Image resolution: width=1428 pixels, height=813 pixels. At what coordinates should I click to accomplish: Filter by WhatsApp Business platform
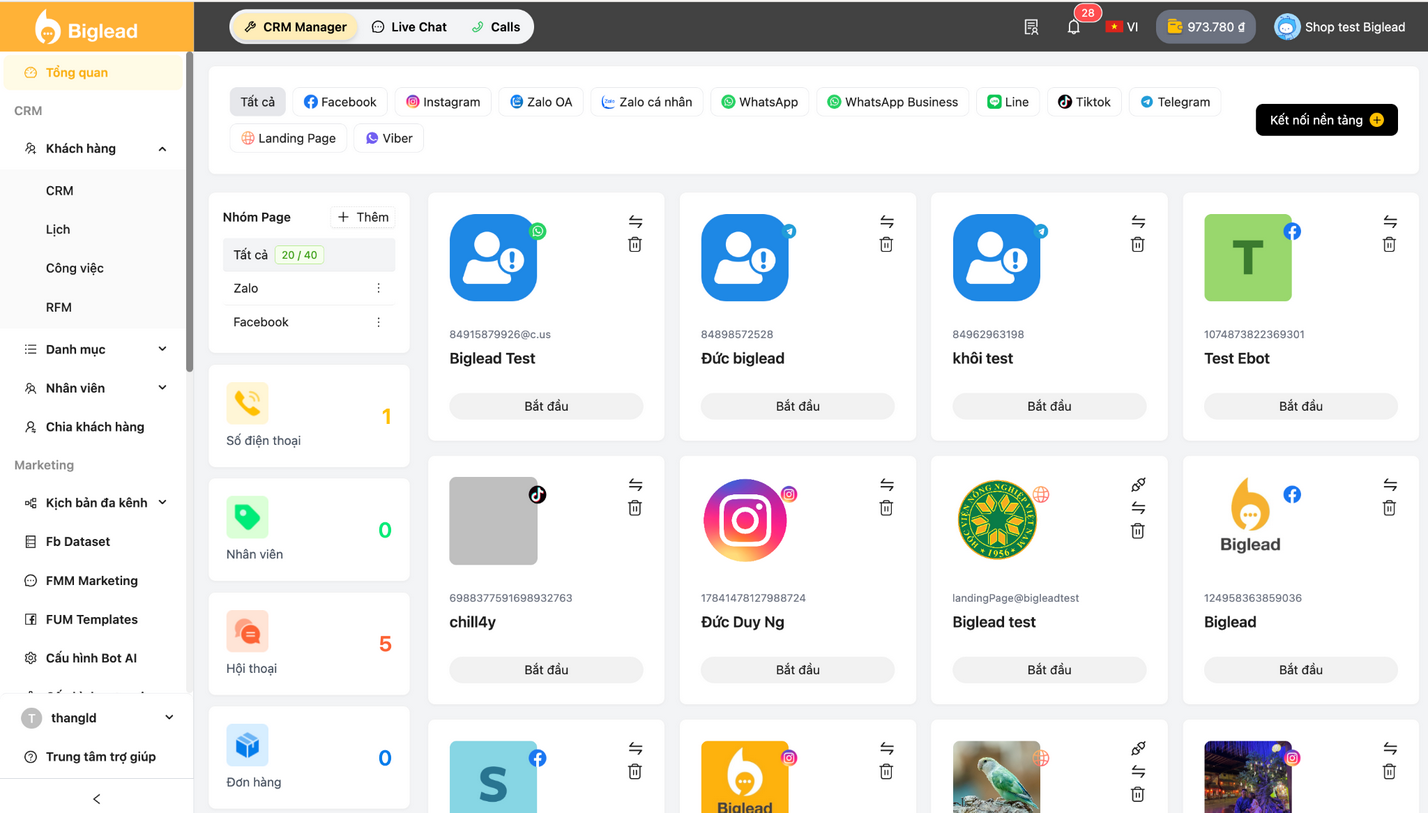(x=893, y=102)
